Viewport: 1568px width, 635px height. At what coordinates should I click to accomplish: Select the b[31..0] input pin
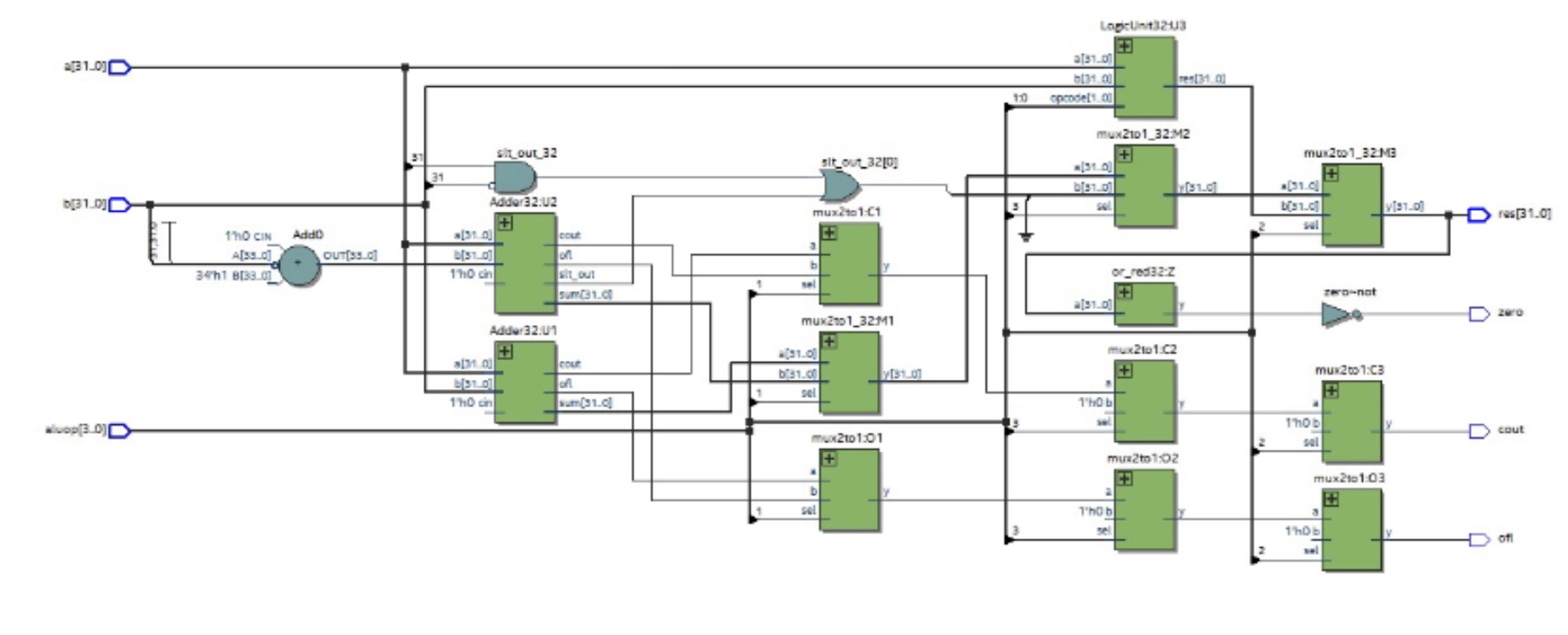(120, 205)
